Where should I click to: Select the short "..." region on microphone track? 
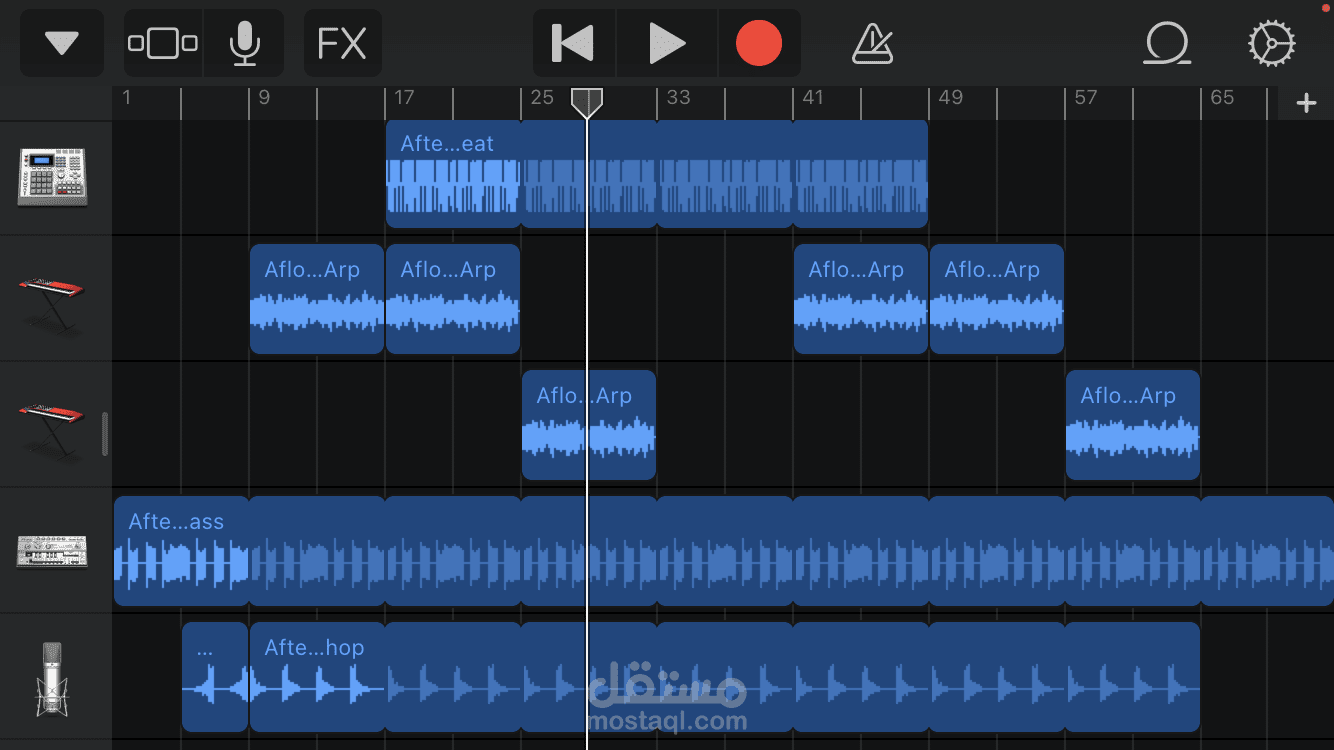(215, 677)
